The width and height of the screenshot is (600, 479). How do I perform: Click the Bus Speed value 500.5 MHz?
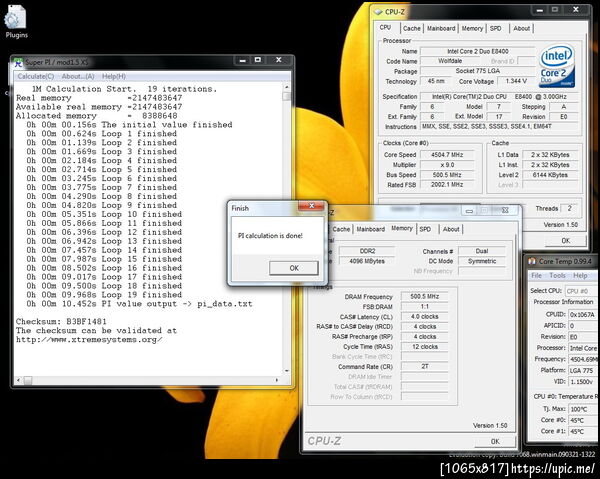447,175
